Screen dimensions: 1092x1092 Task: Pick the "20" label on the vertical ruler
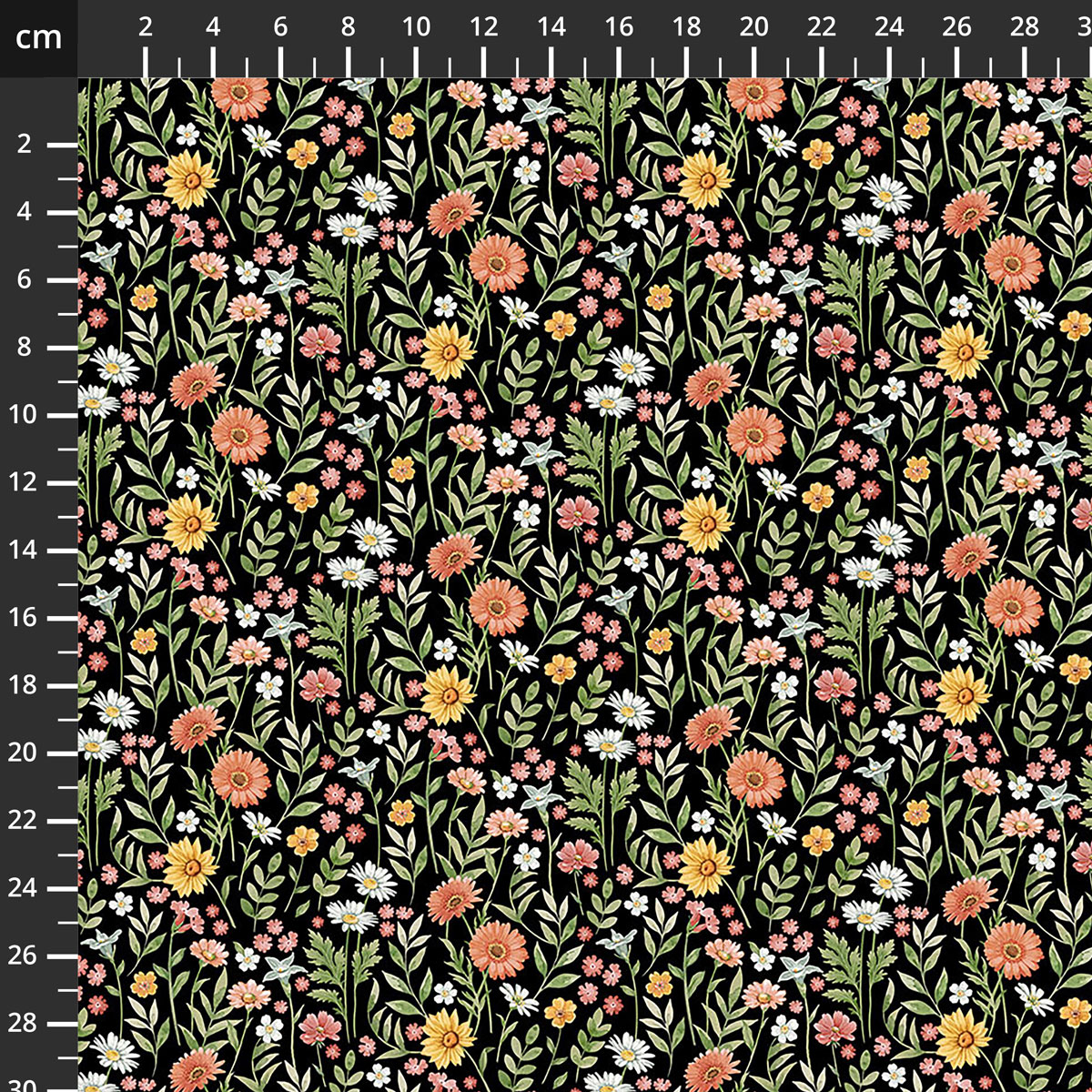pos(24,753)
